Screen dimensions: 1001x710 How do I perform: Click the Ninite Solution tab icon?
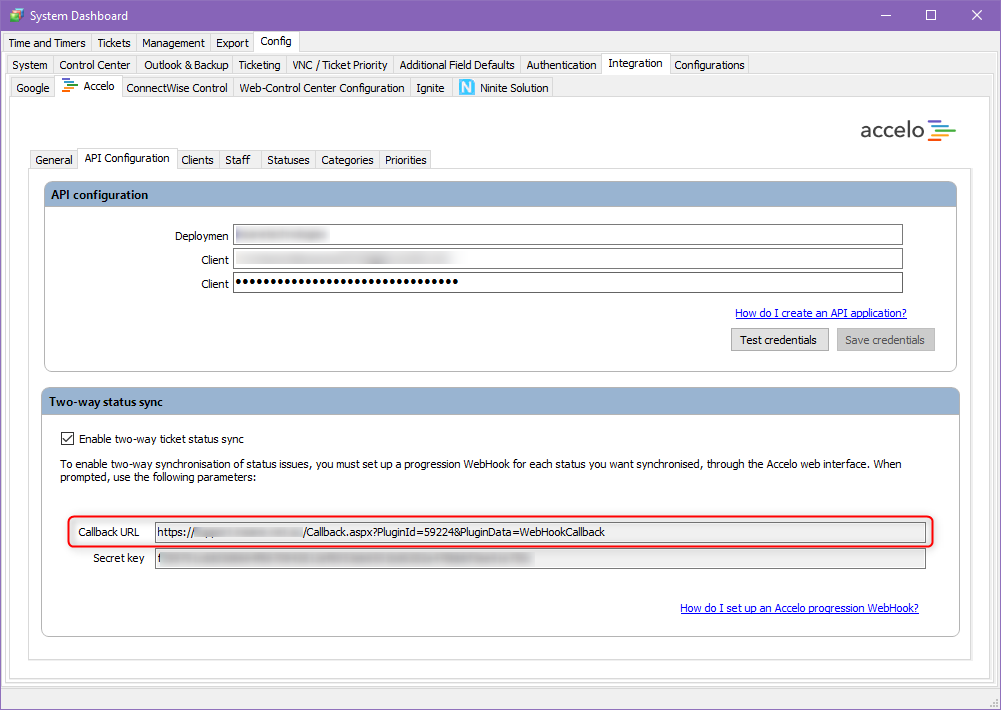(x=466, y=88)
